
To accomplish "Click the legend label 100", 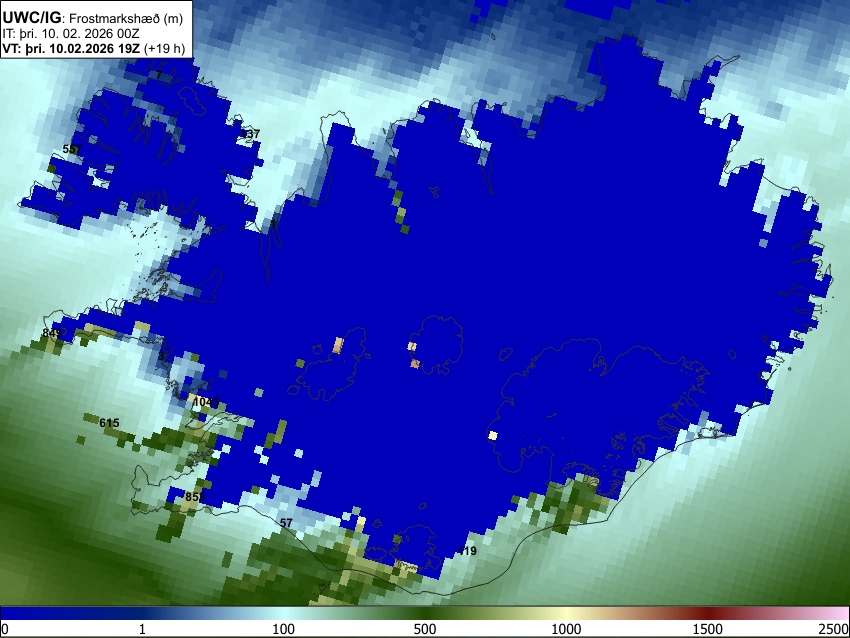I will [x=284, y=629].
